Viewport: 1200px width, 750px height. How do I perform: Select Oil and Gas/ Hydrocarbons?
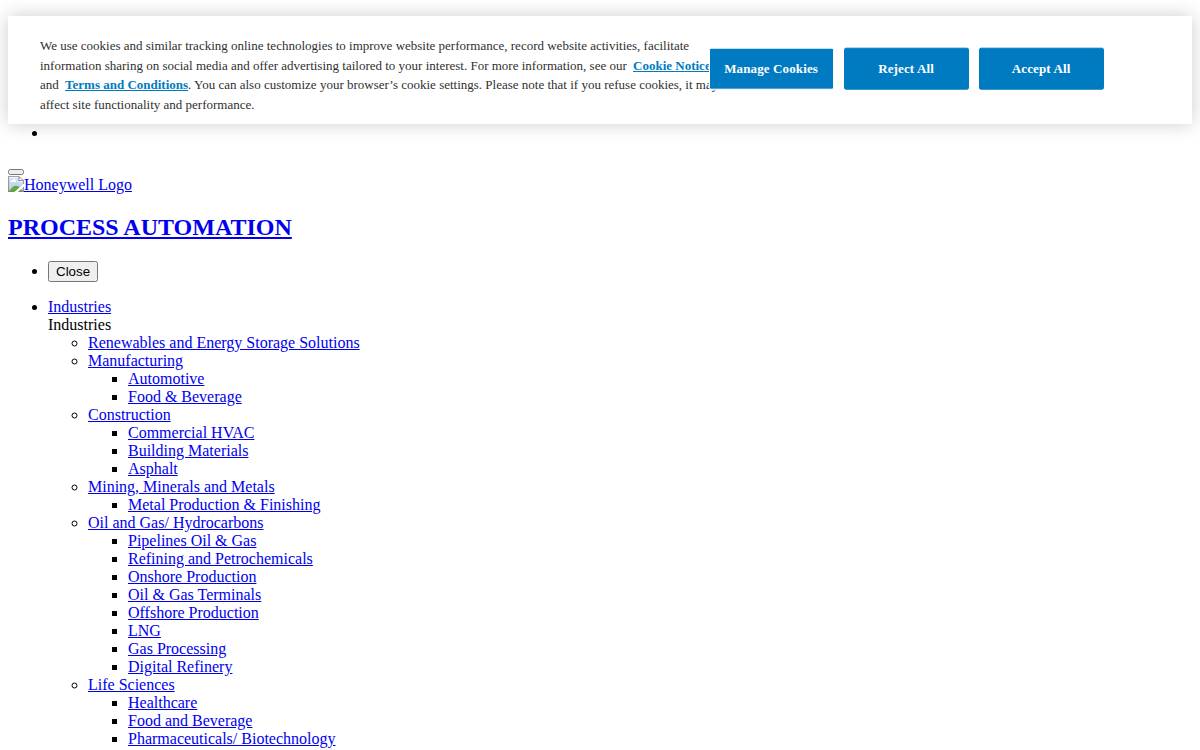pyautogui.click(x=176, y=523)
